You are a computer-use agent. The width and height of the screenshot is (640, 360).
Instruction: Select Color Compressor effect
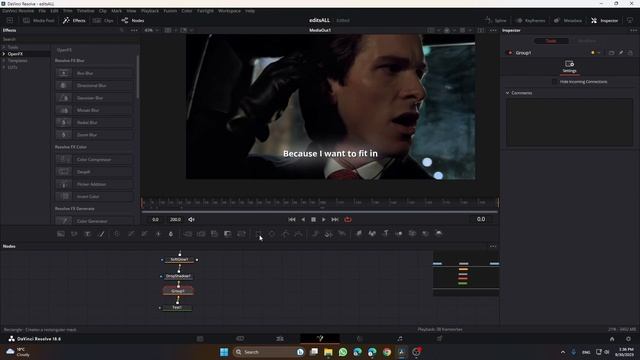point(94,160)
